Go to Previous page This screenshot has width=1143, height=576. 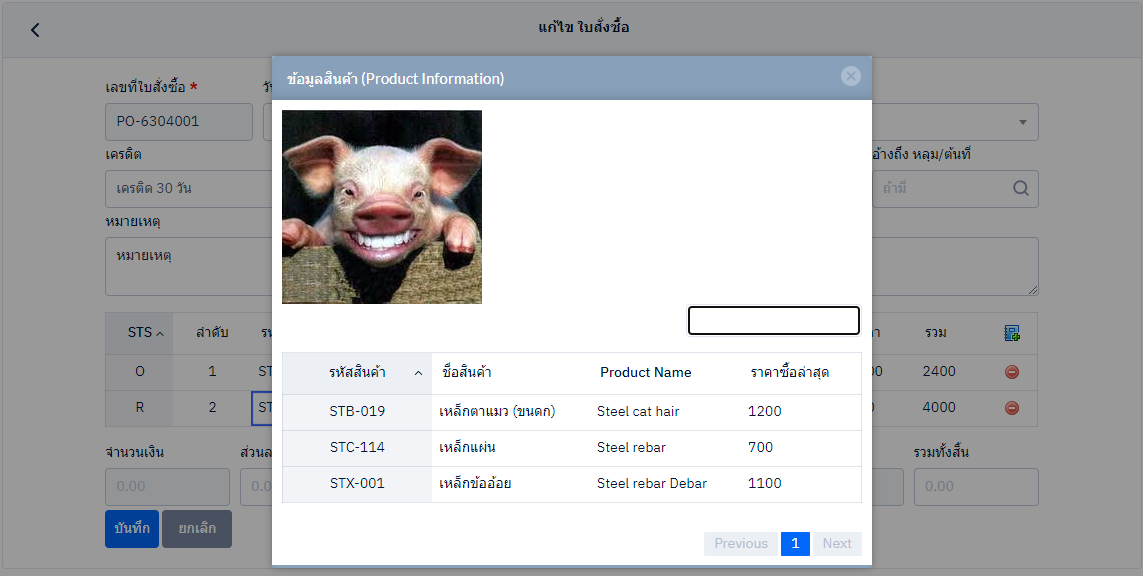pyautogui.click(x=741, y=544)
